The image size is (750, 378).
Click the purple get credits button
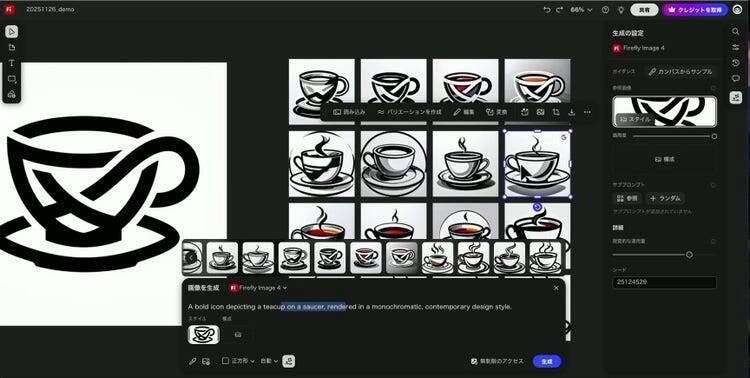click(x=695, y=10)
